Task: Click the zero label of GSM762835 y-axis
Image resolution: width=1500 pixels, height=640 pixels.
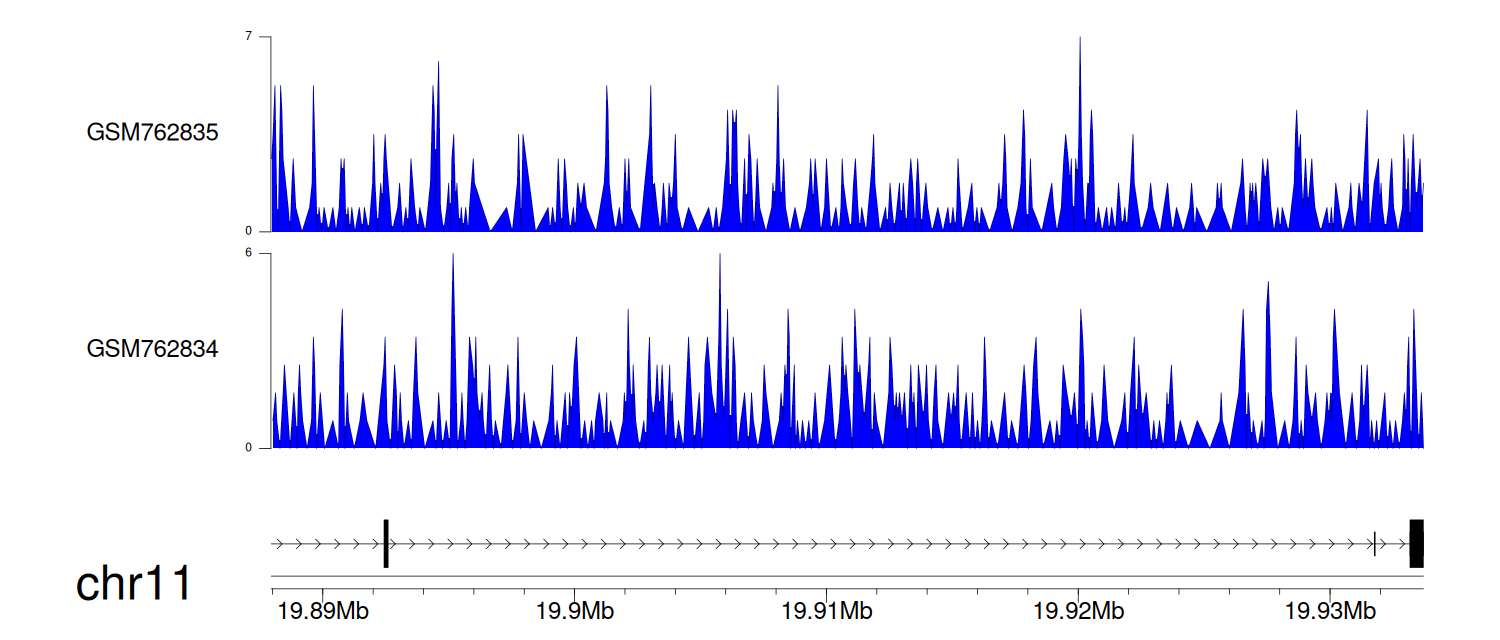Action: pyautogui.click(x=249, y=231)
